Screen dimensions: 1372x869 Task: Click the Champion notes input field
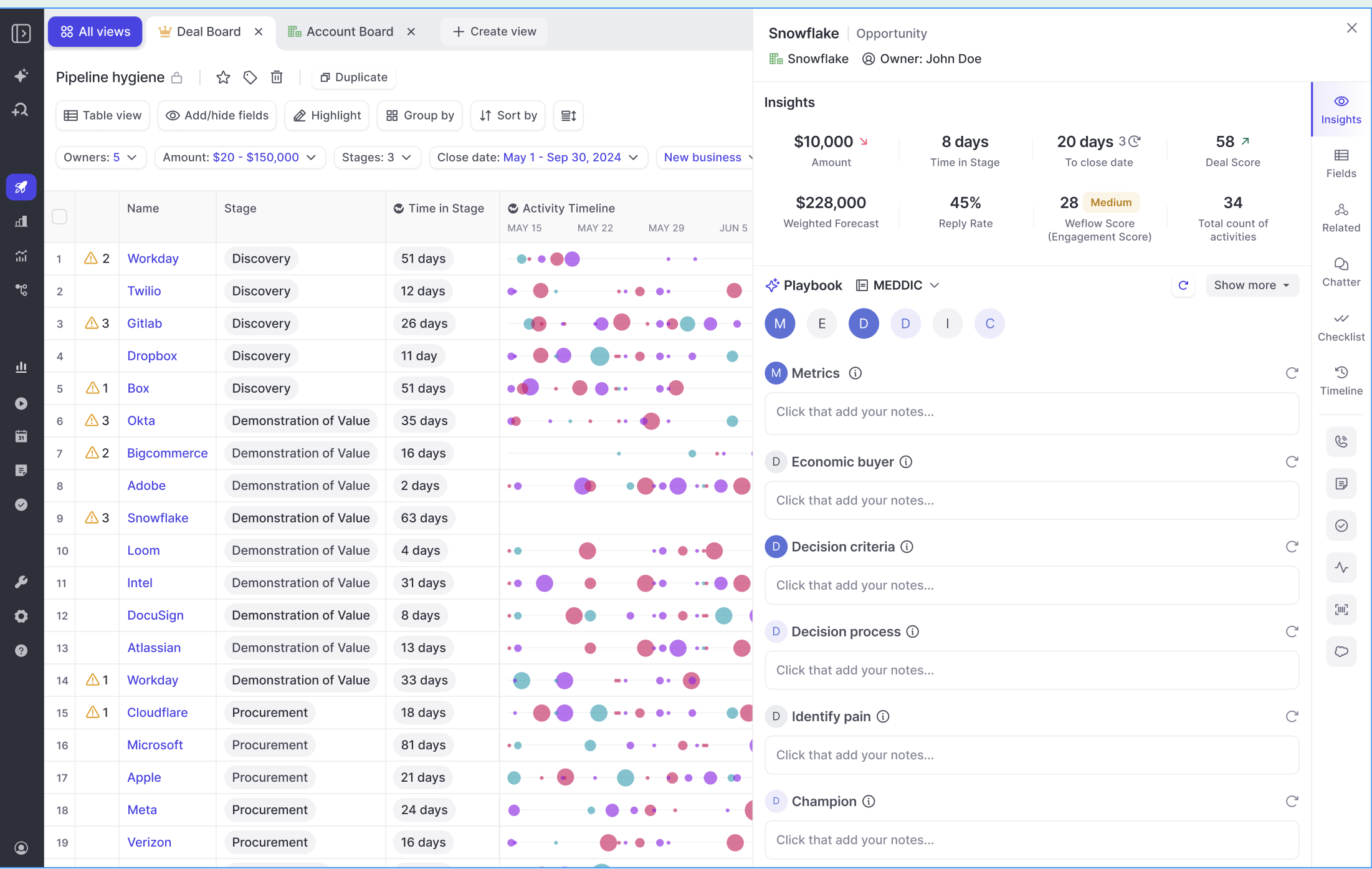pos(1032,840)
